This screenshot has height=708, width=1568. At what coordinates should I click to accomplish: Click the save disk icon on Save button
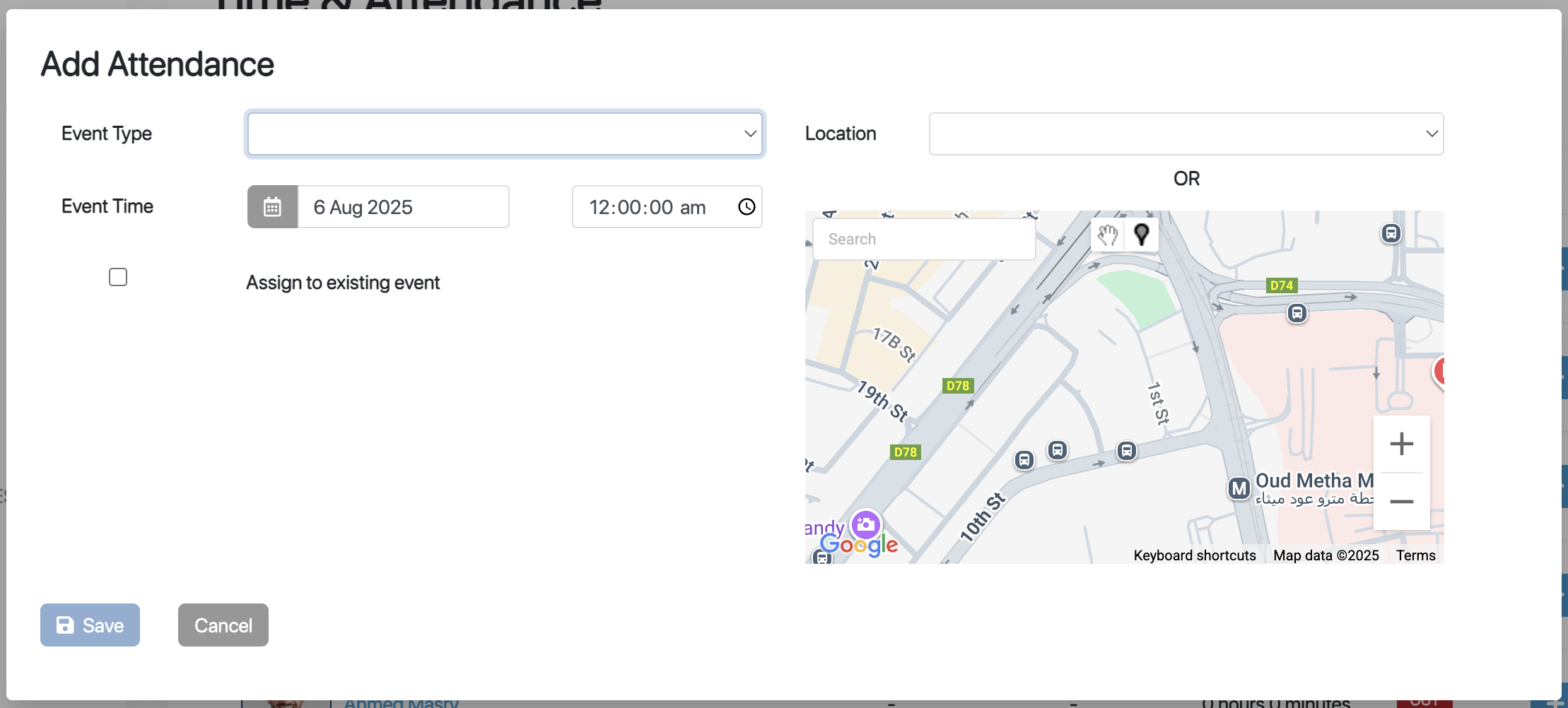click(x=64, y=625)
